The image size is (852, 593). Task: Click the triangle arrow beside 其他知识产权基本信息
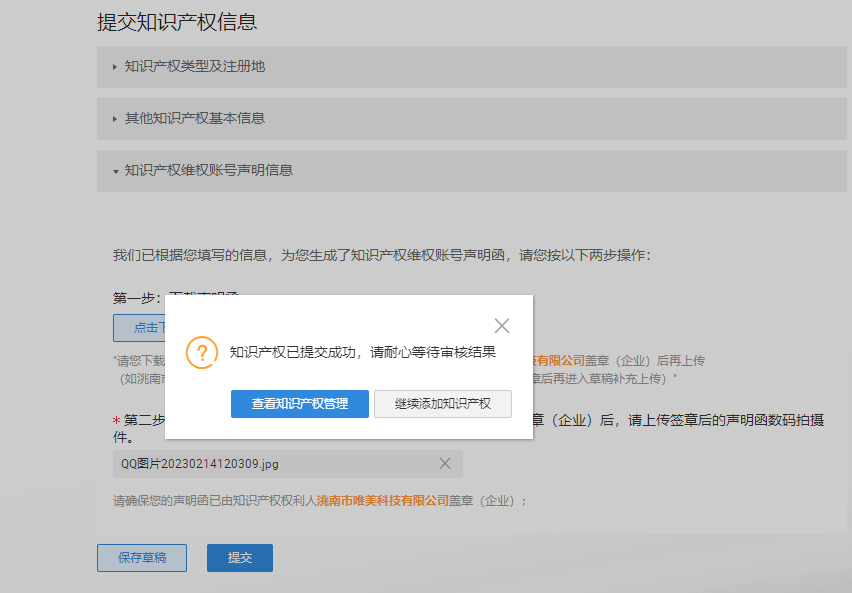click(x=114, y=118)
